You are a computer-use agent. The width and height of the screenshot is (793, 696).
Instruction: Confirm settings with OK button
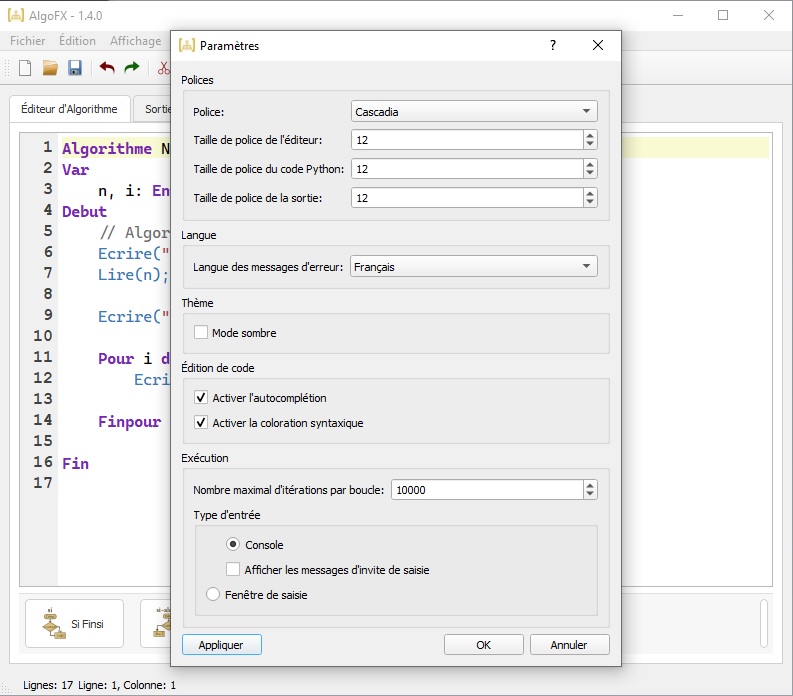483,644
